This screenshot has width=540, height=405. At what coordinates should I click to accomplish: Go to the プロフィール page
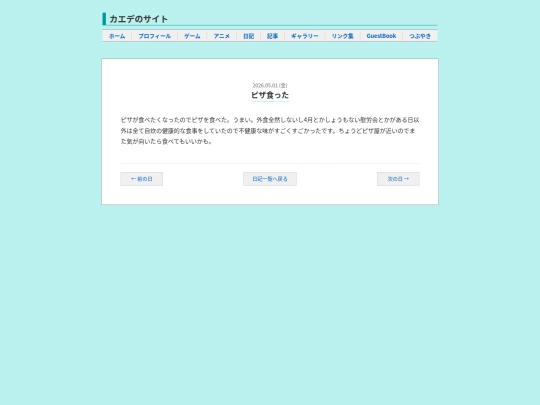coord(154,36)
